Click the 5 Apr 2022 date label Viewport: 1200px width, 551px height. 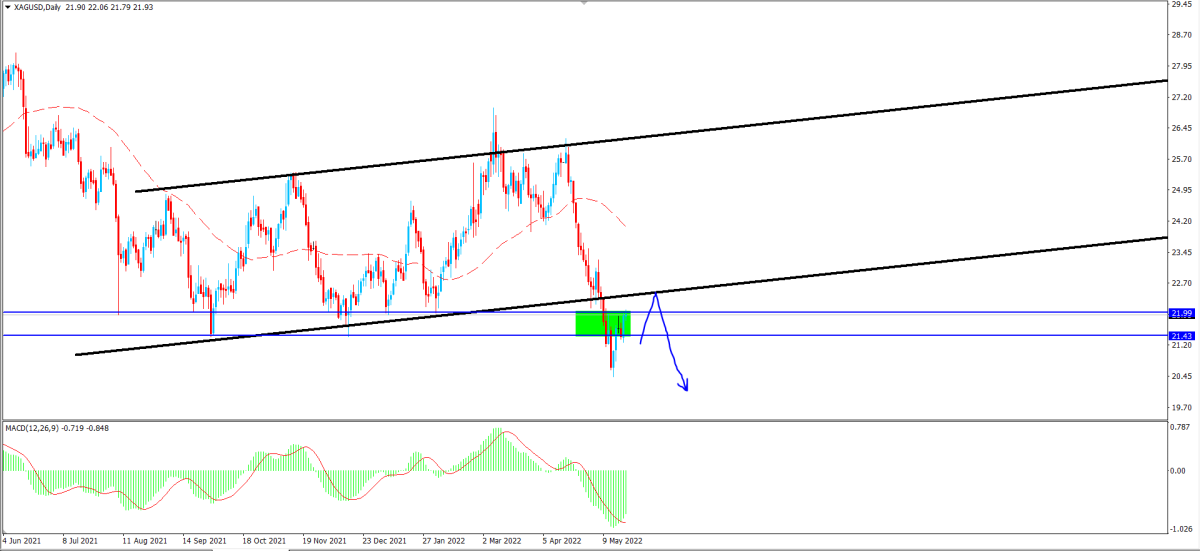[562, 541]
